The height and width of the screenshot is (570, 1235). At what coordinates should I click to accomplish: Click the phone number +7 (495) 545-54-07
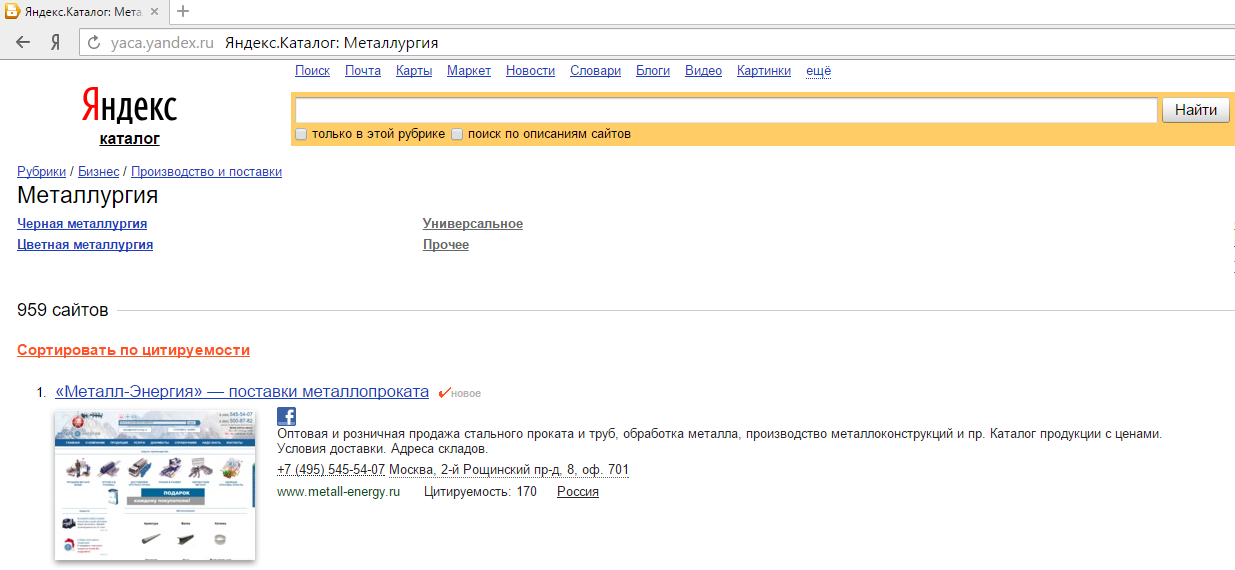(330, 470)
